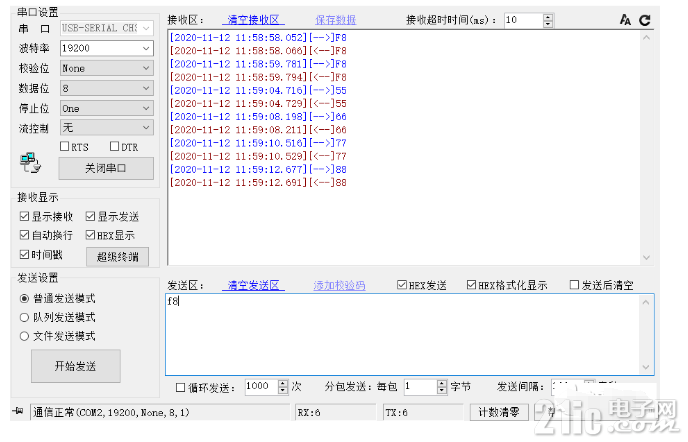Image resolution: width=688 pixels, height=442 pixels.
Task: Click the serial connection computer icon
Action: (x=30, y=163)
